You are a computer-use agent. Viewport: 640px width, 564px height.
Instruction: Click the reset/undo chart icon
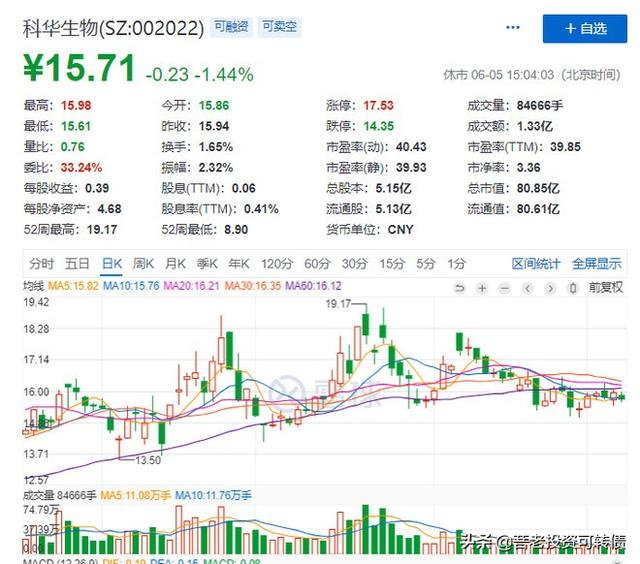[x=460, y=289]
